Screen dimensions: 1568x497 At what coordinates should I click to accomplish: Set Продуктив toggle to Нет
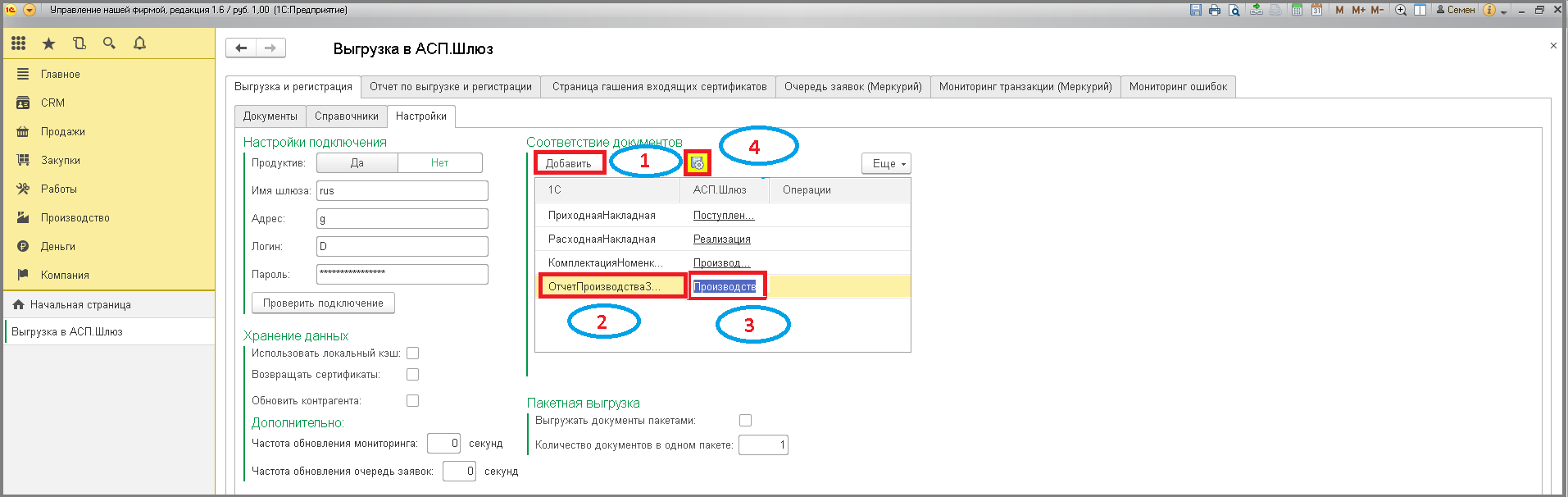coord(440,162)
